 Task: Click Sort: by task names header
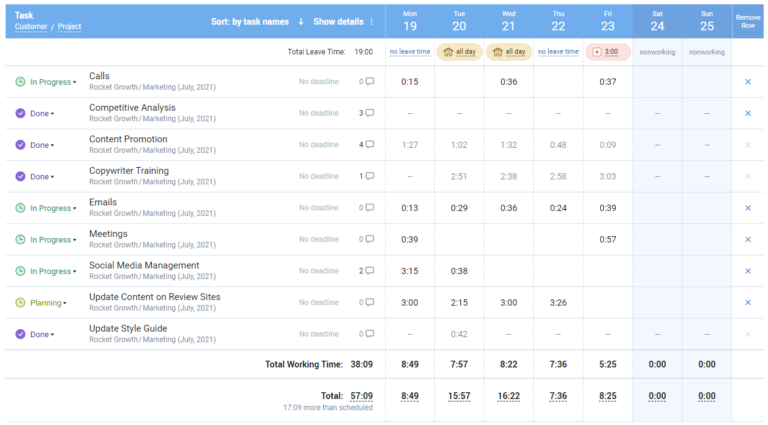pos(250,22)
